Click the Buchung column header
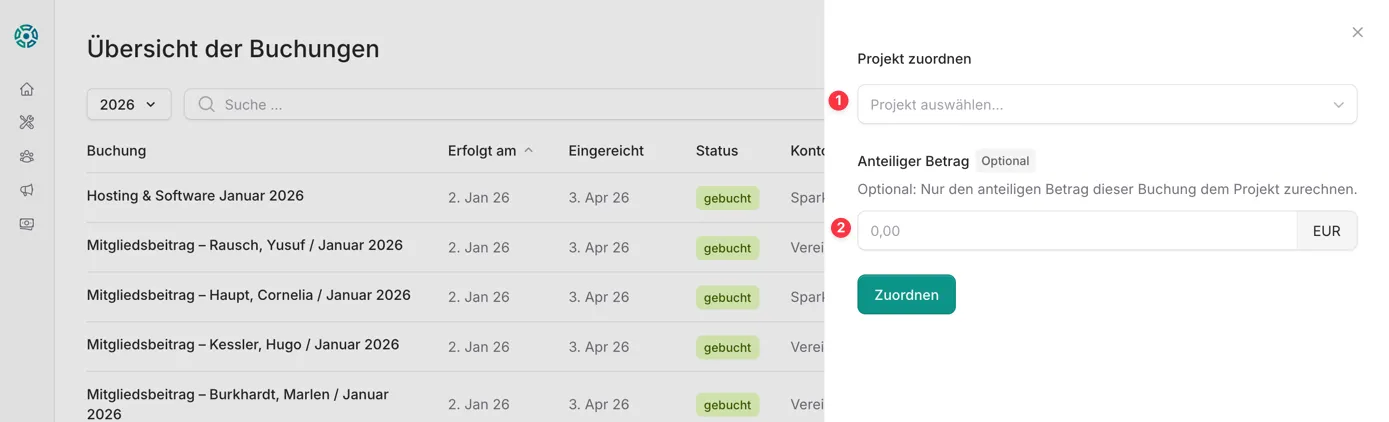The image size is (1389, 422). pyautogui.click(x=116, y=151)
